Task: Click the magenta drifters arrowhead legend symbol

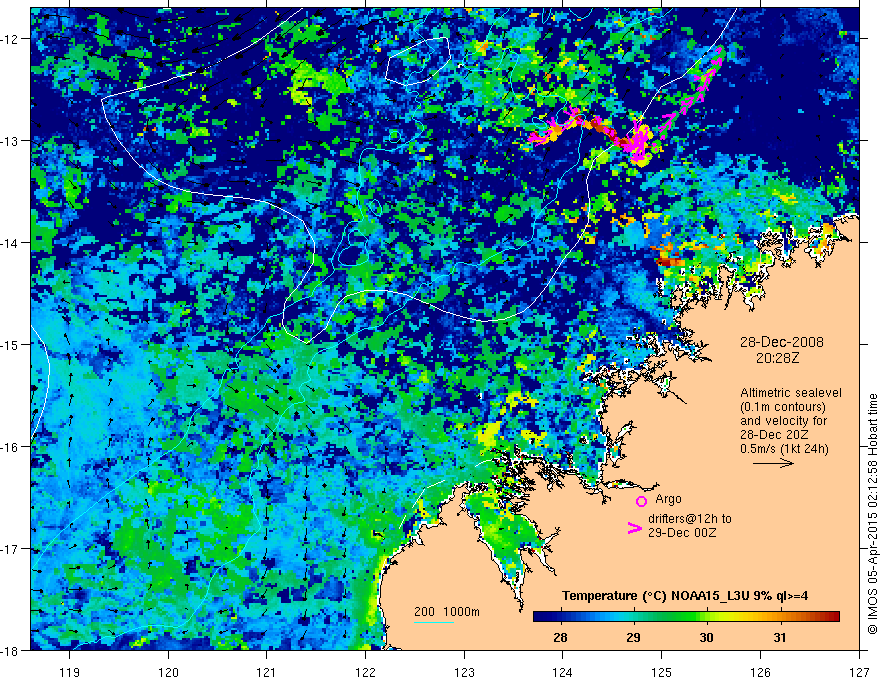Action: pos(635,528)
